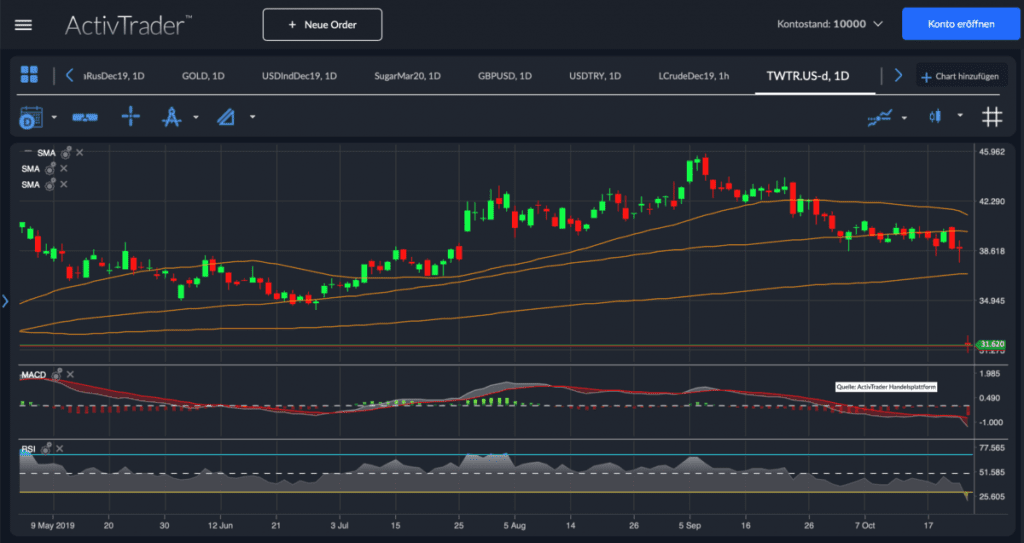Switch to the USDIndDec19, 1D tab
Viewport: 1024px width, 543px height.
(x=299, y=76)
